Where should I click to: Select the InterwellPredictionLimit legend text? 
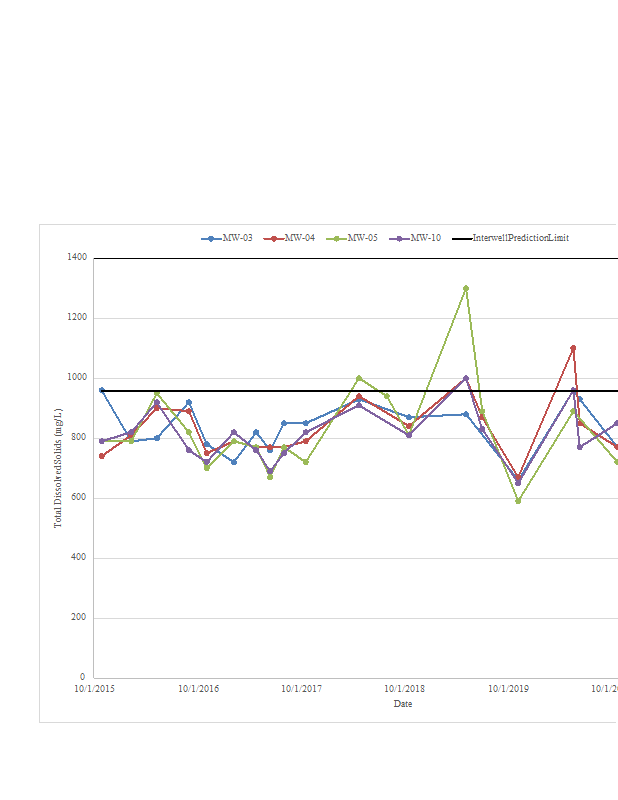(520, 239)
